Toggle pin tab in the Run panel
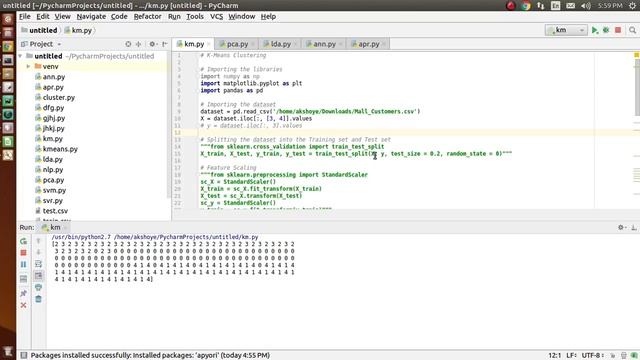Image resolution: width=640 pixels, height=360 pixels. (24, 293)
